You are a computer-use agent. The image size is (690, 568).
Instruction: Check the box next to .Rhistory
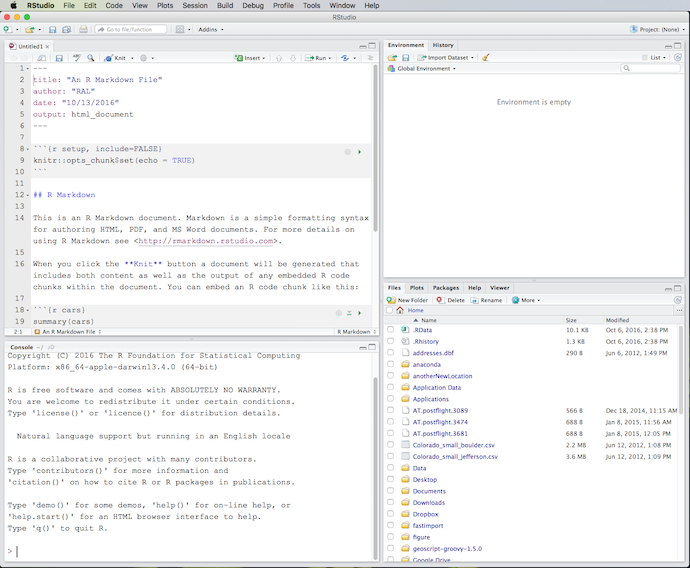pos(390,341)
